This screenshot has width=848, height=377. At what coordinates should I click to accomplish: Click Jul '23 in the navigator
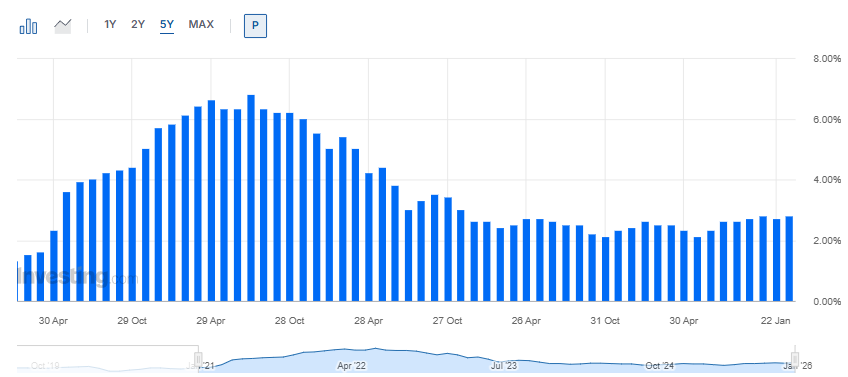pyautogui.click(x=504, y=366)
